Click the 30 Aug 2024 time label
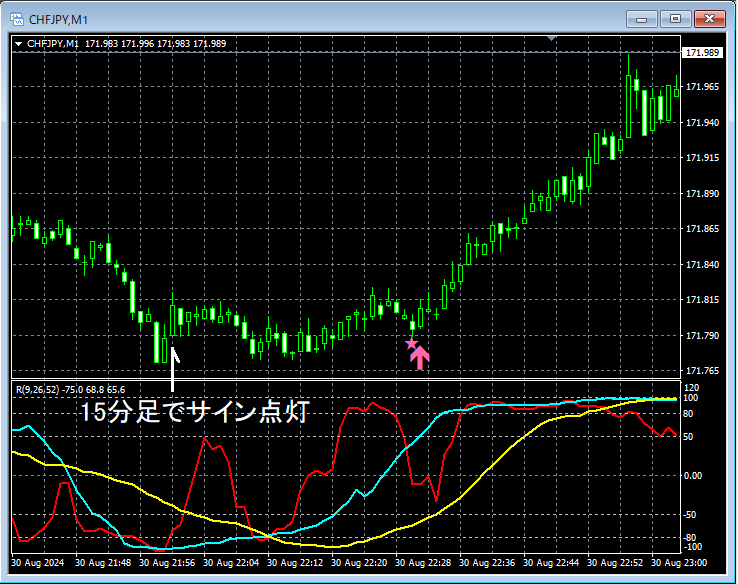 coord(38,563)
